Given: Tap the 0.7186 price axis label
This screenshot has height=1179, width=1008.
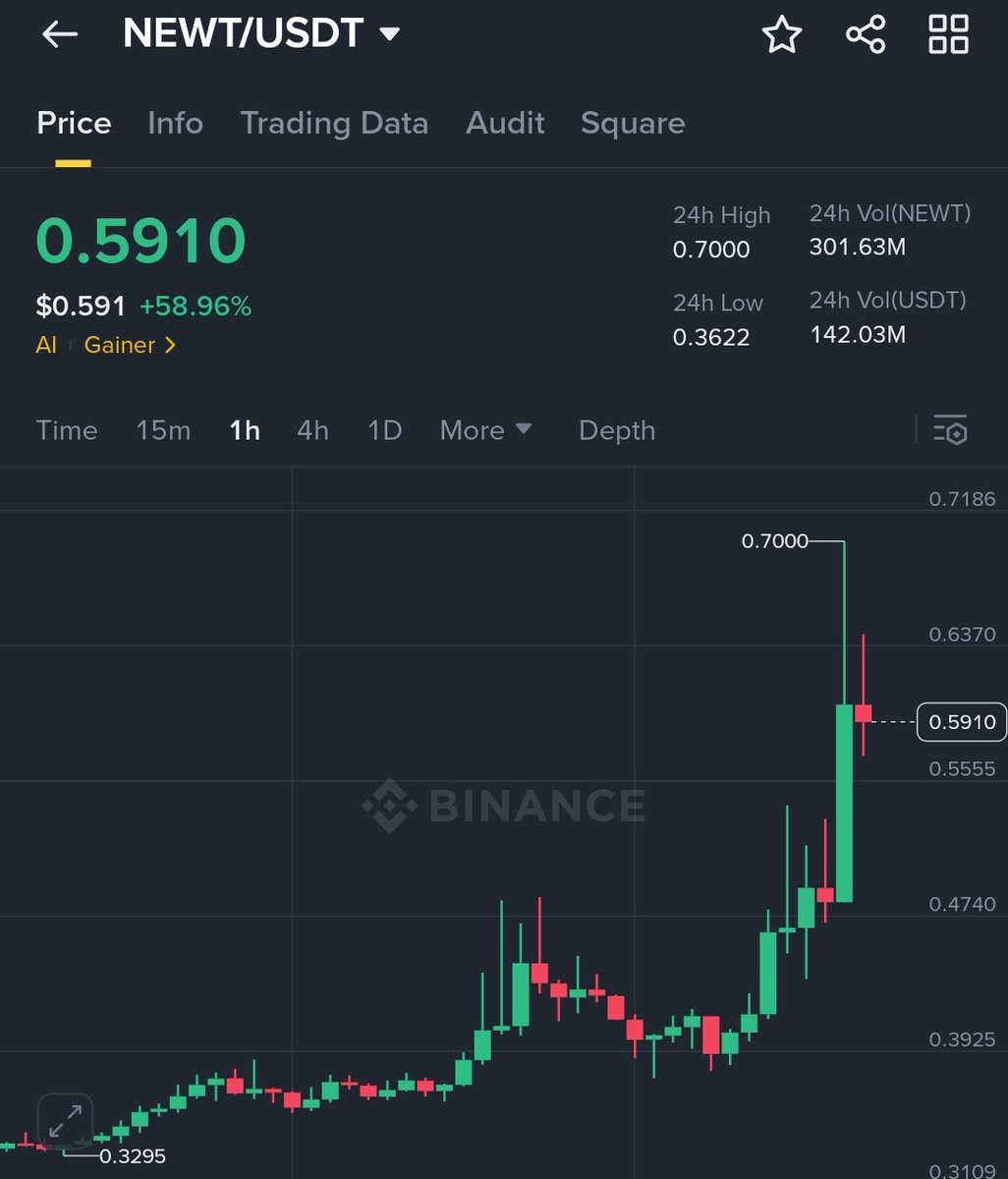Looking at the screenshot, I should [962, 499].
